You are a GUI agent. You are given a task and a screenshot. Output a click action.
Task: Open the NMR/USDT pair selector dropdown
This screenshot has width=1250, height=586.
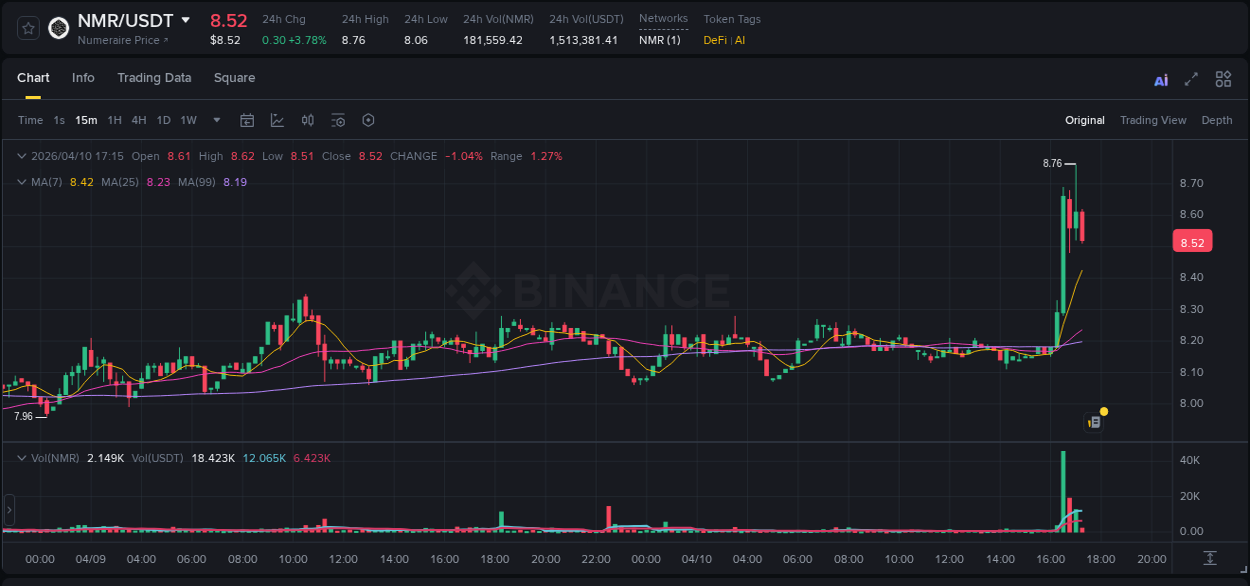pos(186,20)
